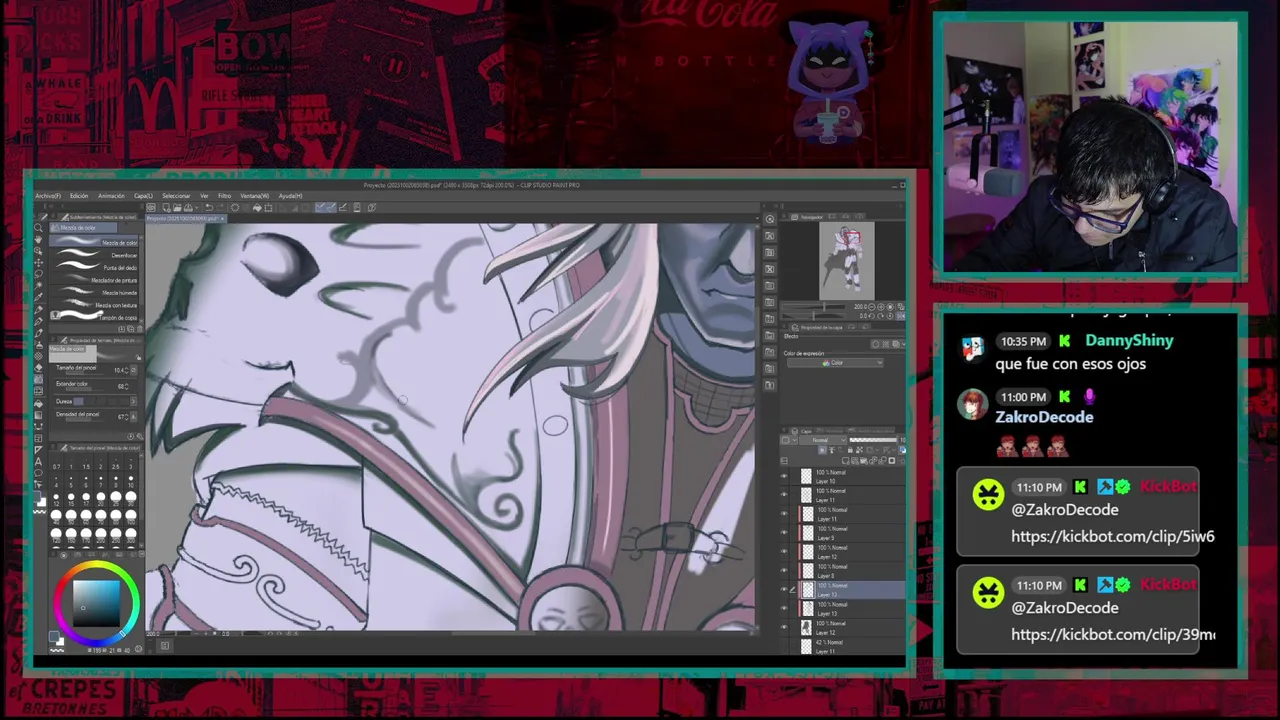The height and width of the screenshot is (720, 1280).
Task: Click DannyShiny username in chat
Action: (1129, 341)
